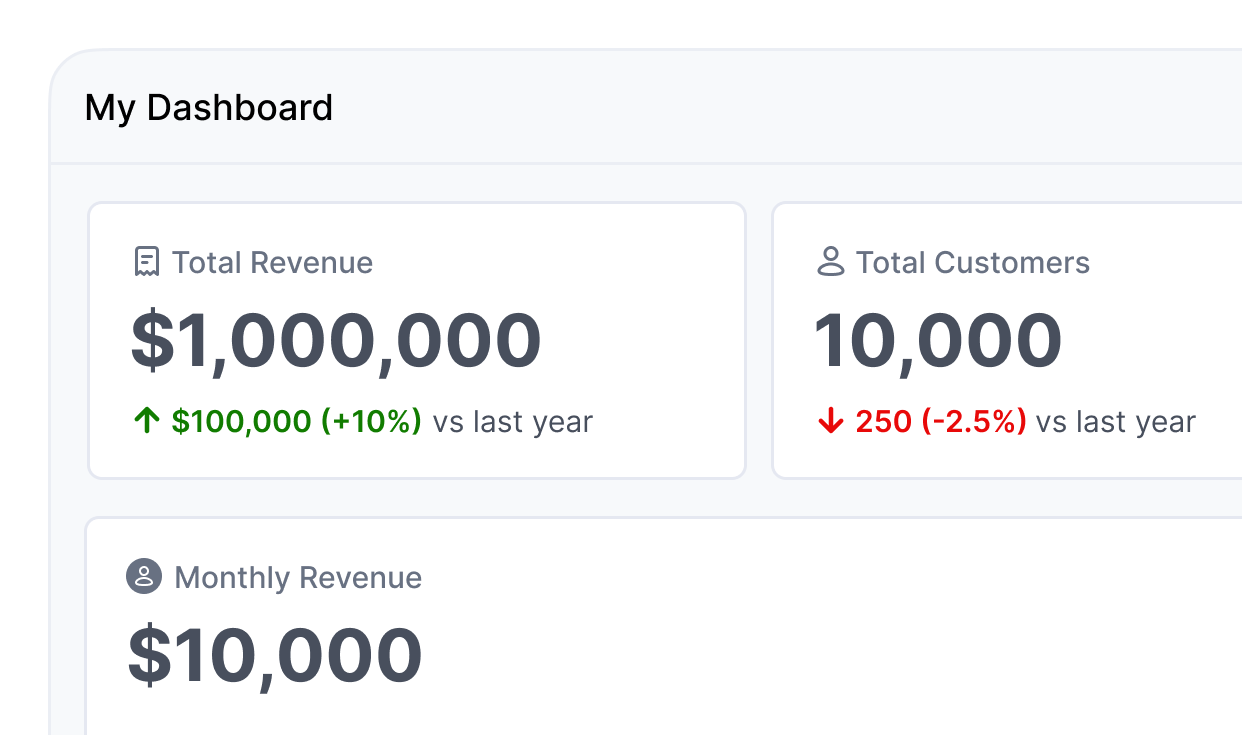This screenshot has width=1242, height=735.
Task: Click the Monthly Revenue label
Action: pos(298,578)
